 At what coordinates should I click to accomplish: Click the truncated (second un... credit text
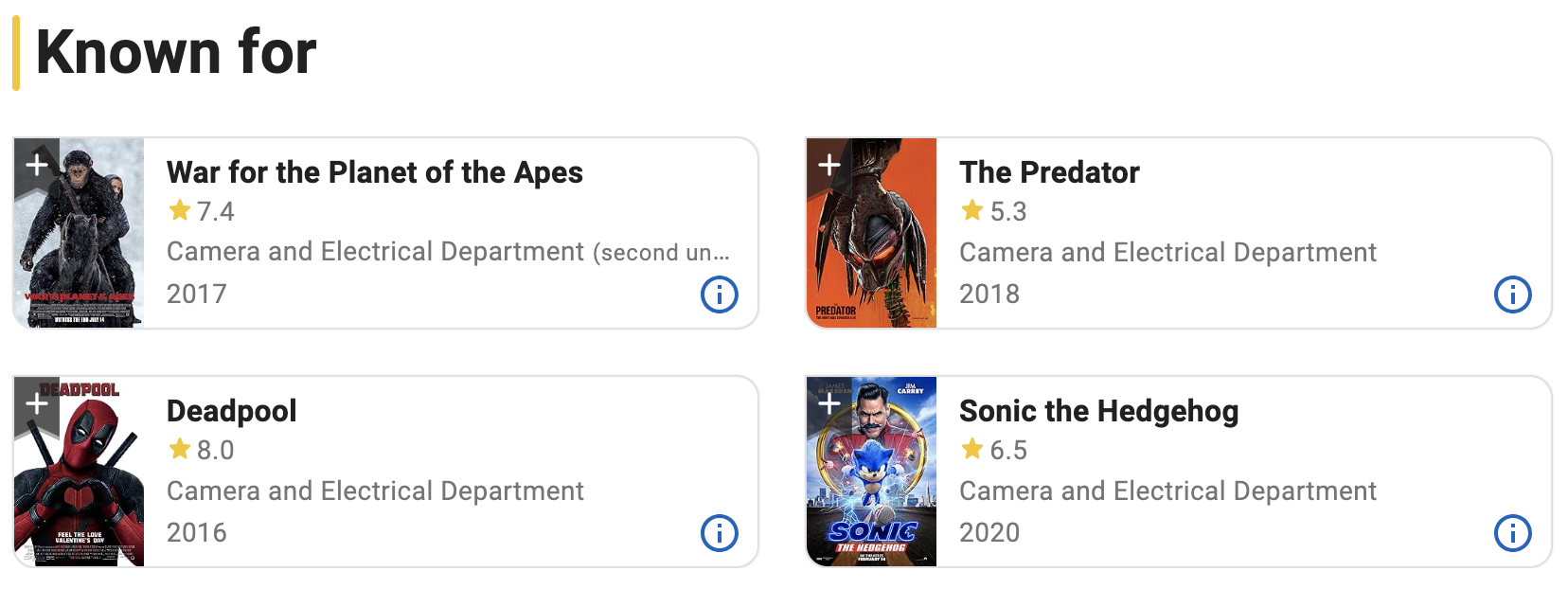(x=661, y=253)
